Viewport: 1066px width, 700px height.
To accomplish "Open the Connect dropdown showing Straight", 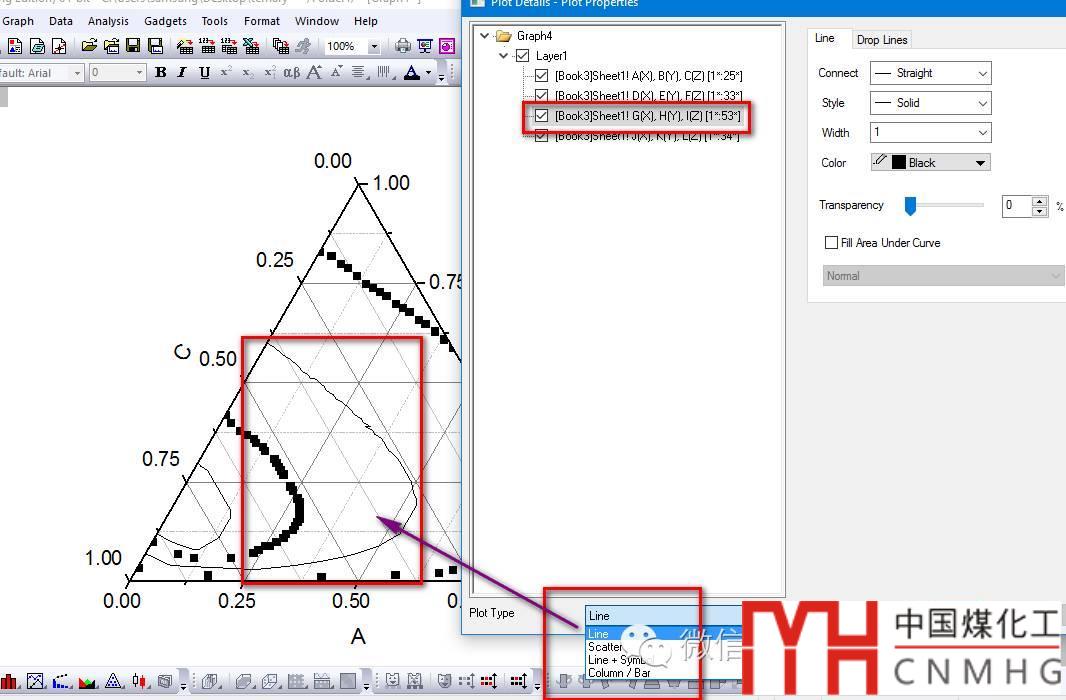I will click(x=930, y=73).
